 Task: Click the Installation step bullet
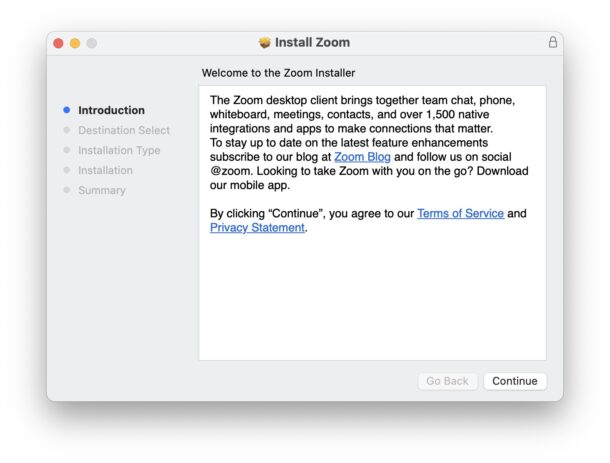[67, 170]
